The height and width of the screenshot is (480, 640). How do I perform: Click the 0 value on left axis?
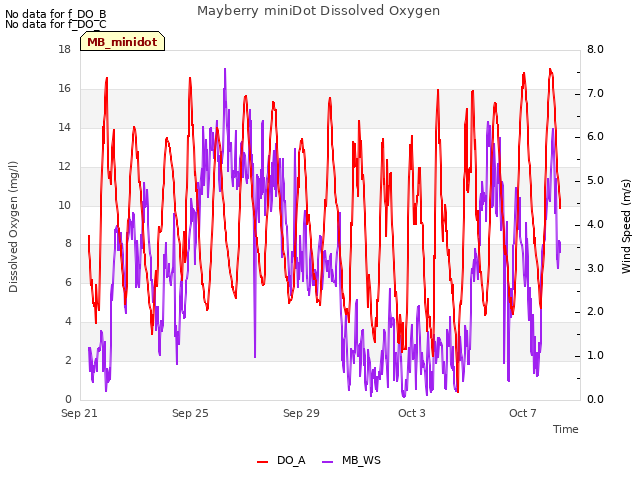point(68,400)
